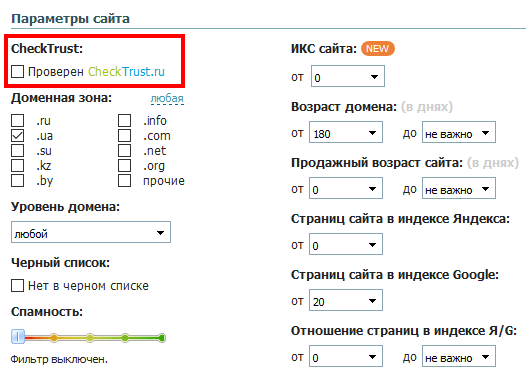Open Отношение страниц Я/G от dropdown
The image size is (528, 370).
click(x=346, y=356)
